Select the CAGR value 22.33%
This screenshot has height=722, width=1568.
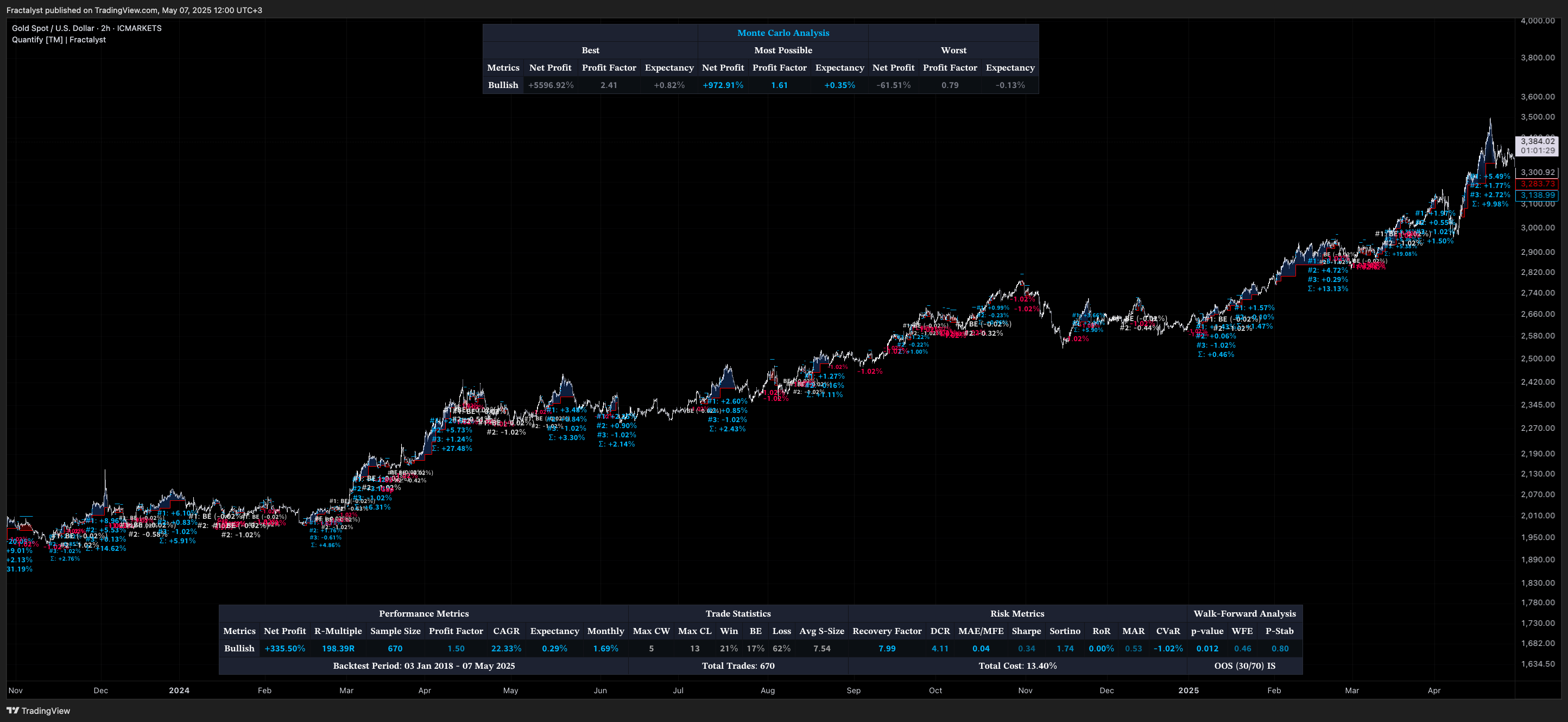pyautogui.click(x=506, y=648)
